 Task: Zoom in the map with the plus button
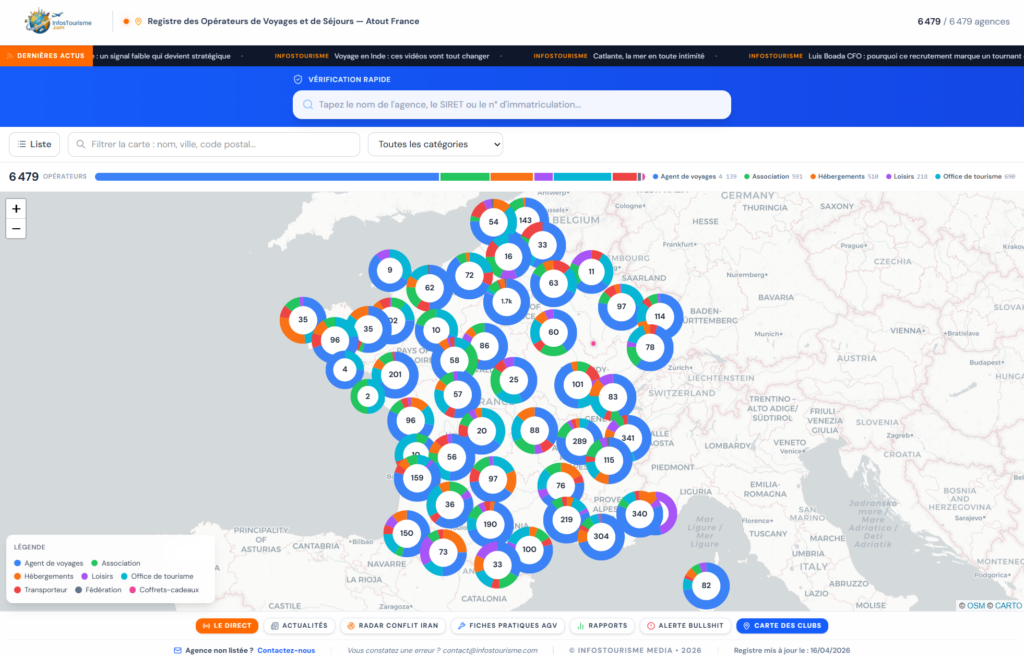coord(16,209)
